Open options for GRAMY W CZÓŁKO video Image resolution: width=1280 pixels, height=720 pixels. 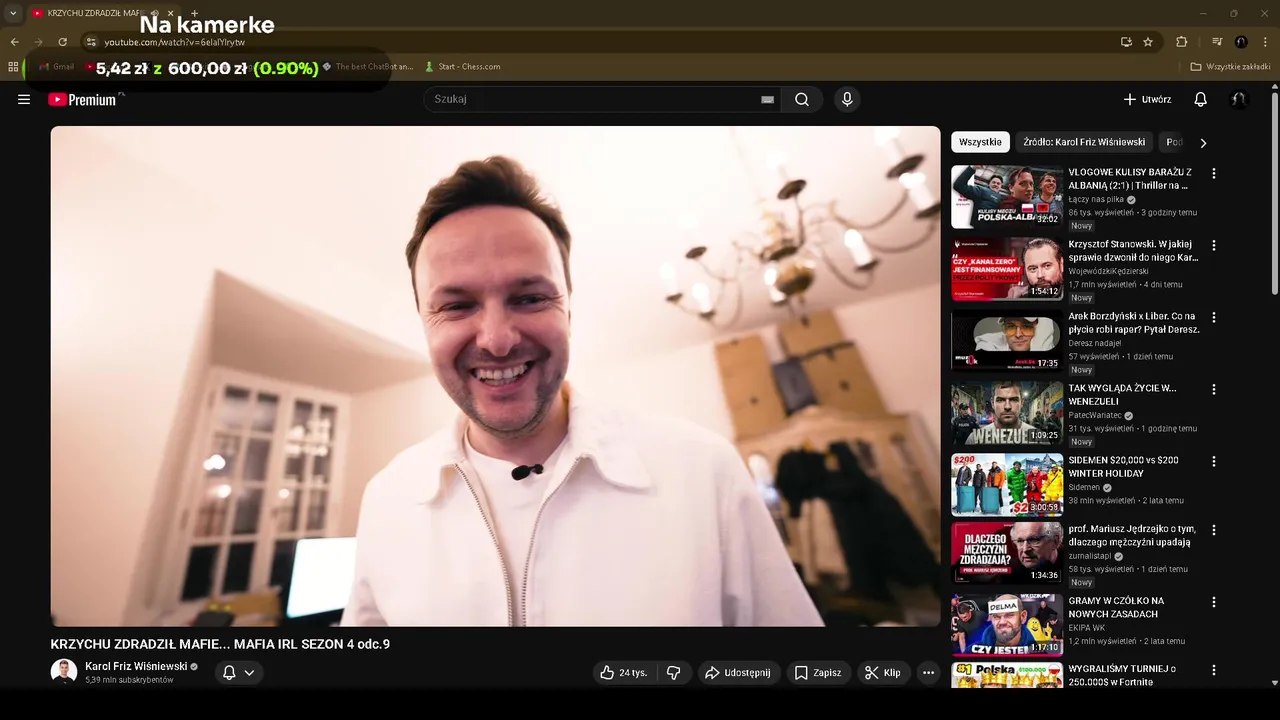pos(1214,602)
